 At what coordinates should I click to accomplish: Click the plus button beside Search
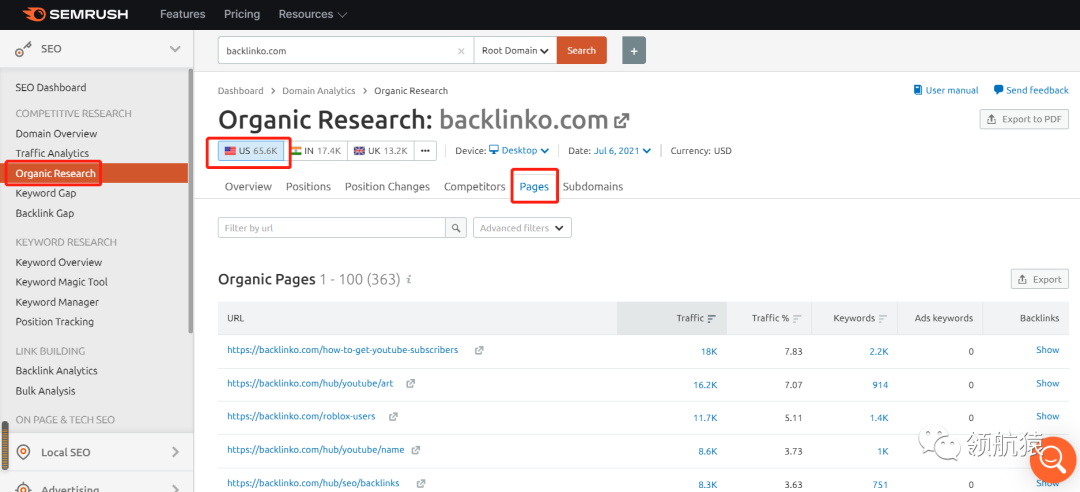pyautogui.click(x=634, y=51)
